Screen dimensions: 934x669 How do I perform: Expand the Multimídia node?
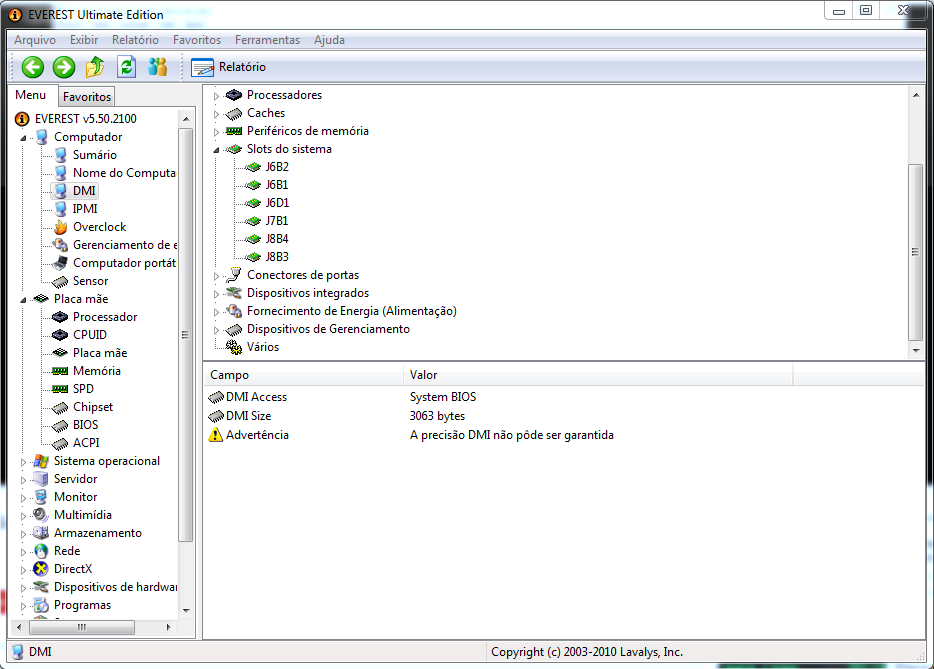(x=23, y=516)
